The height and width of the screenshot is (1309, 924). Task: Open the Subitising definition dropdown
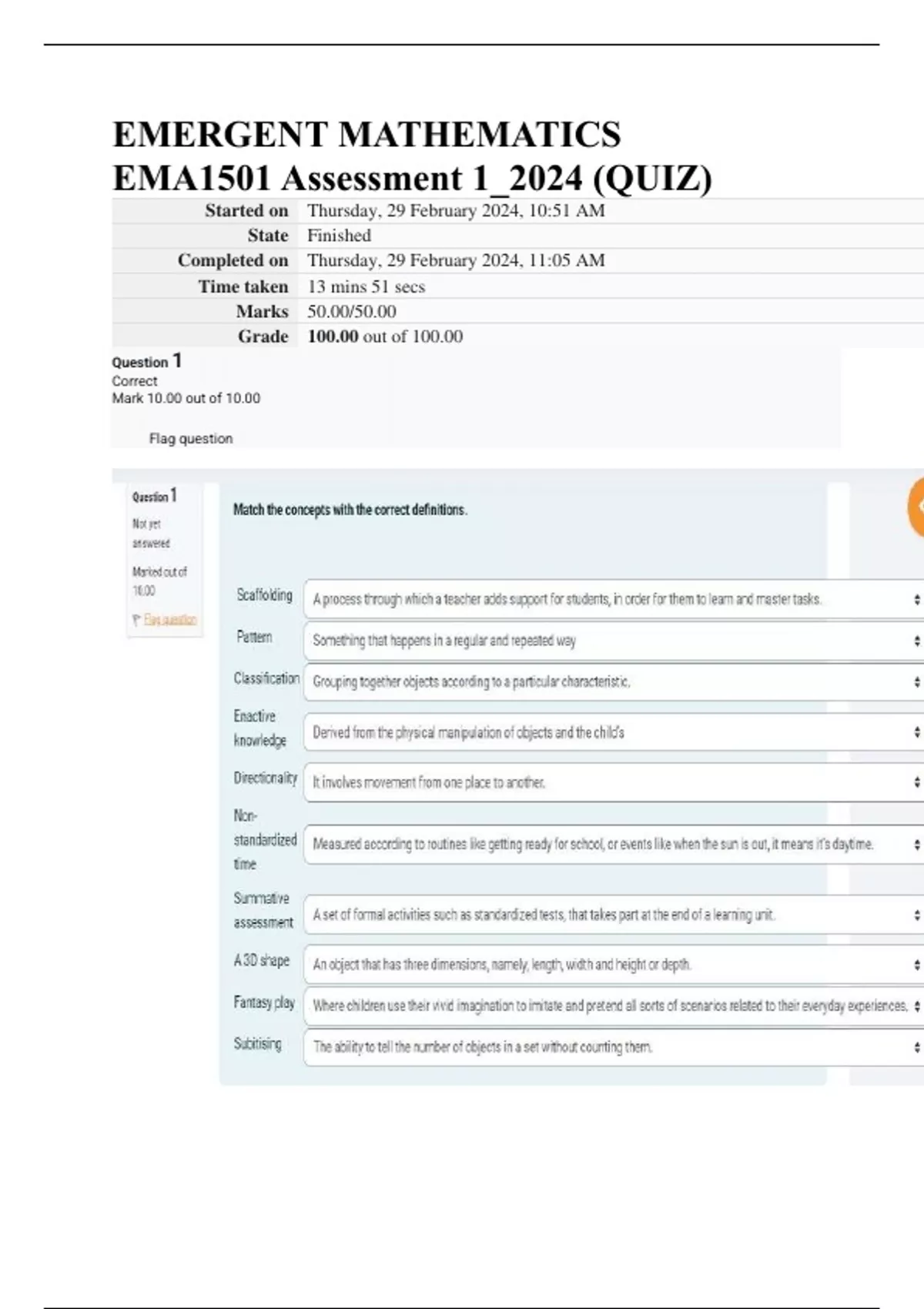pyautogui.click(x=612, y=1047)
